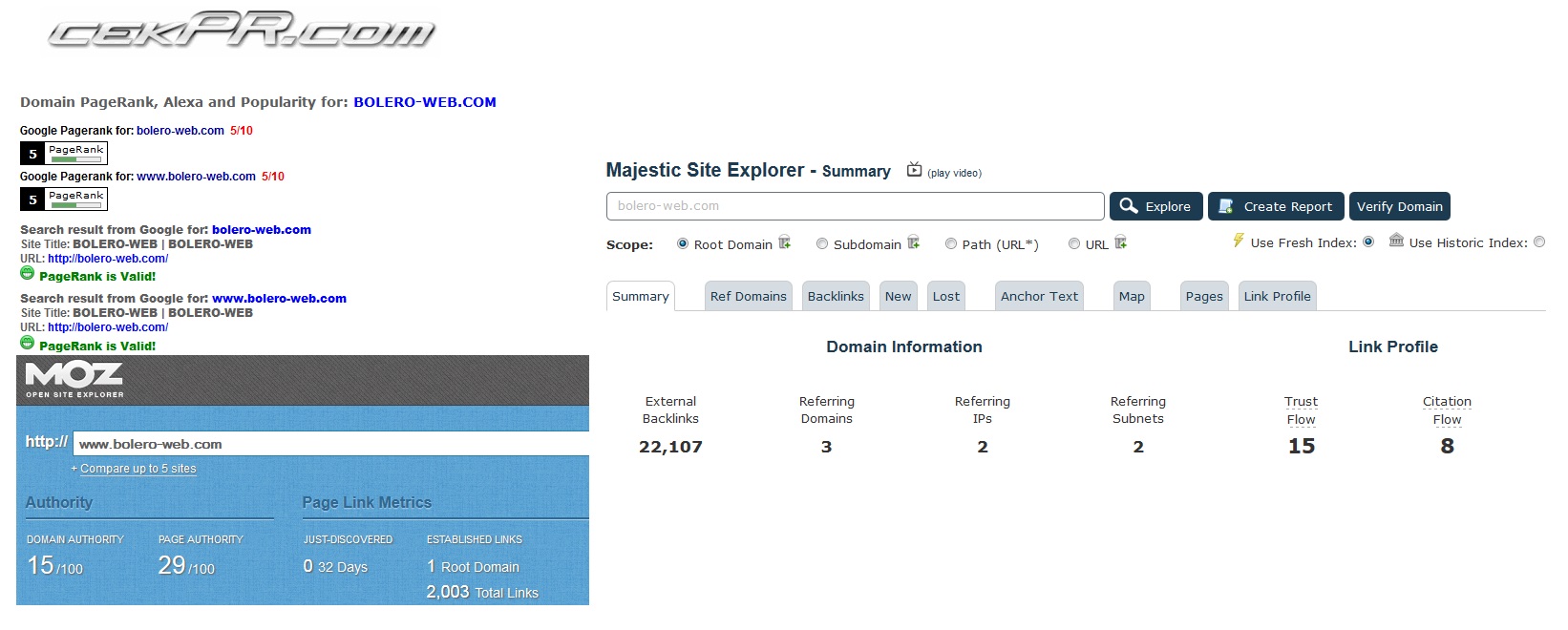Open www.bolero-web.com Google Pagerank link
1568x630 pixels.
(196, 177)
